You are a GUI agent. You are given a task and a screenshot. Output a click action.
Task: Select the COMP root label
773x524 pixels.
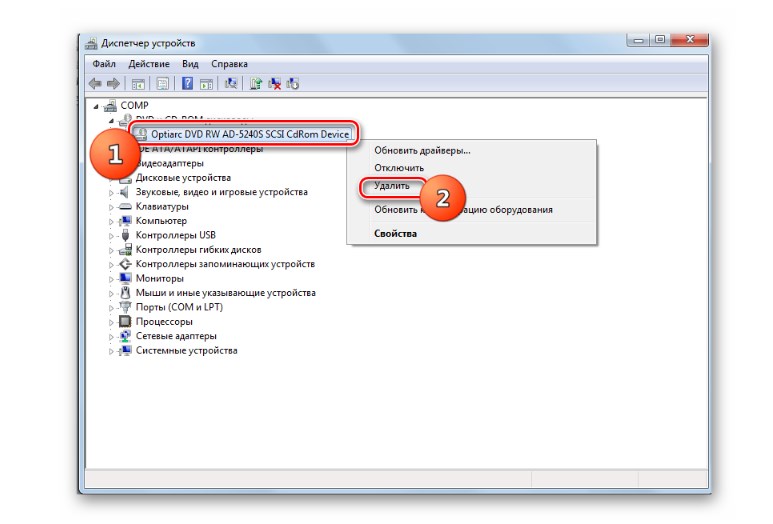(135, 105)
